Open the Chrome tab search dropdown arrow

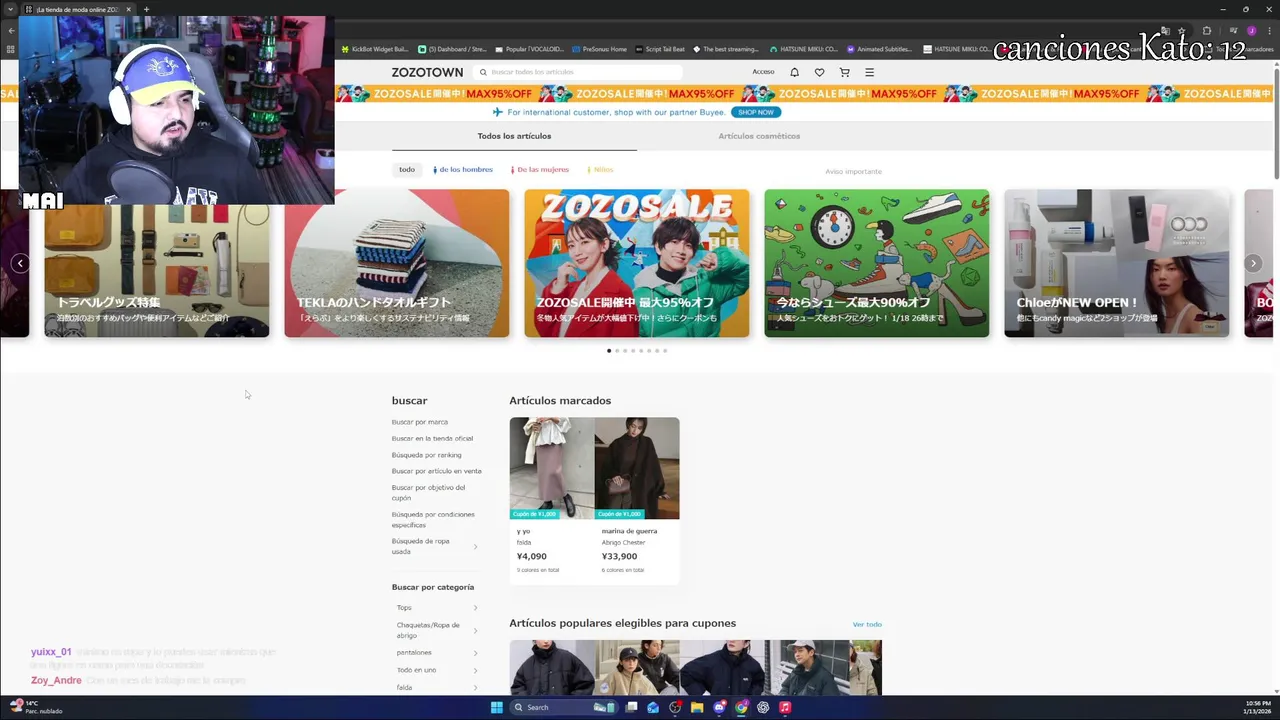point(10,9)
